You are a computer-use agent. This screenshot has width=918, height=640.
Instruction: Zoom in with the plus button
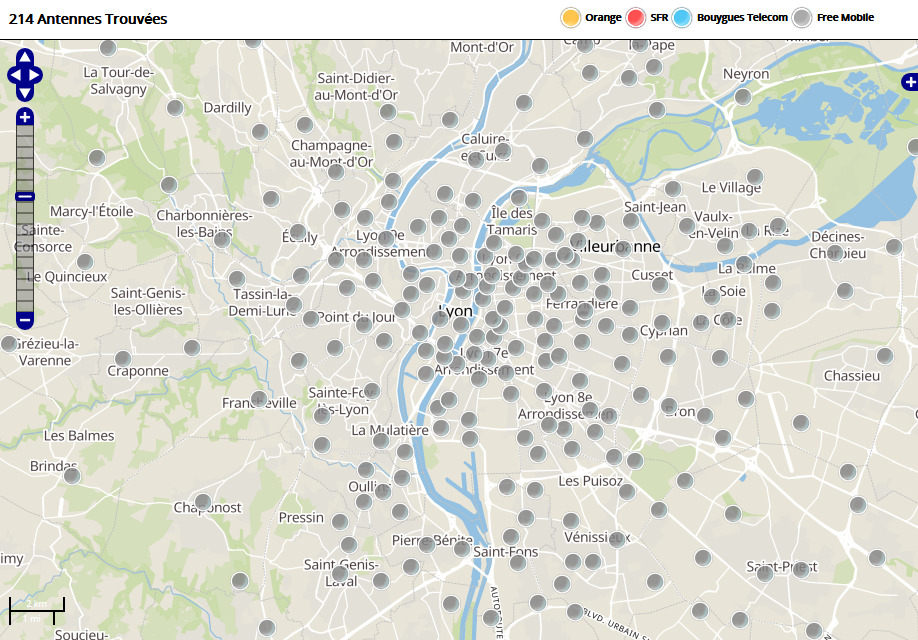(x=25, y=117)
